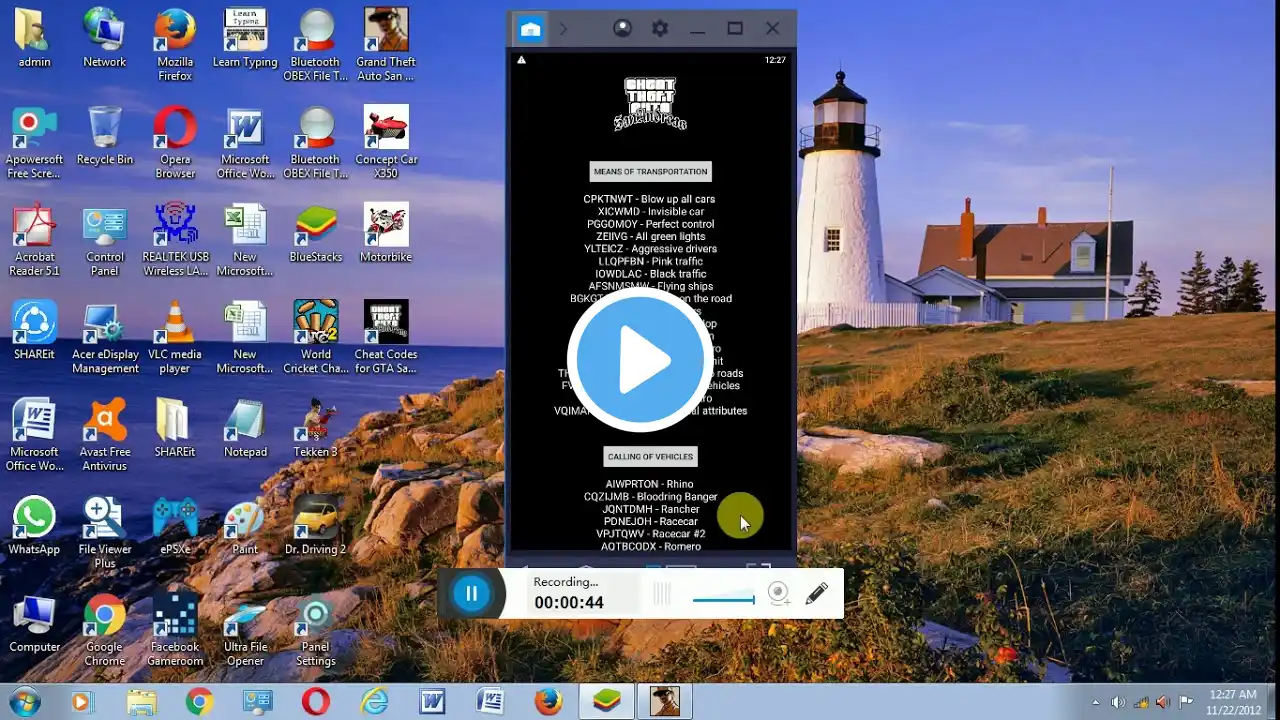Expand the forward chevron beside home tab

pos(563,29)
